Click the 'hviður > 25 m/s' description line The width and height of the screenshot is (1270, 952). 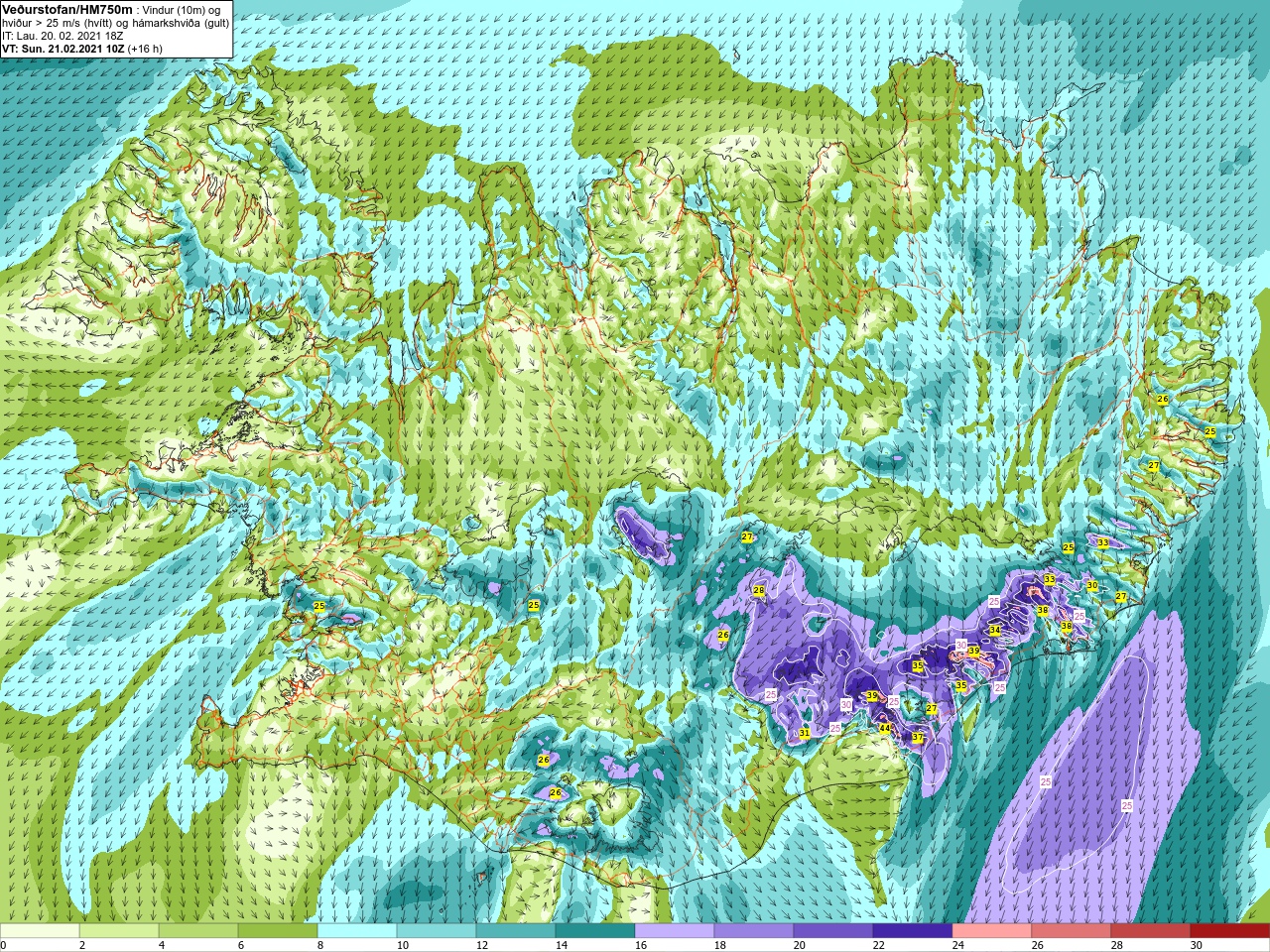[x=115, y=22]
